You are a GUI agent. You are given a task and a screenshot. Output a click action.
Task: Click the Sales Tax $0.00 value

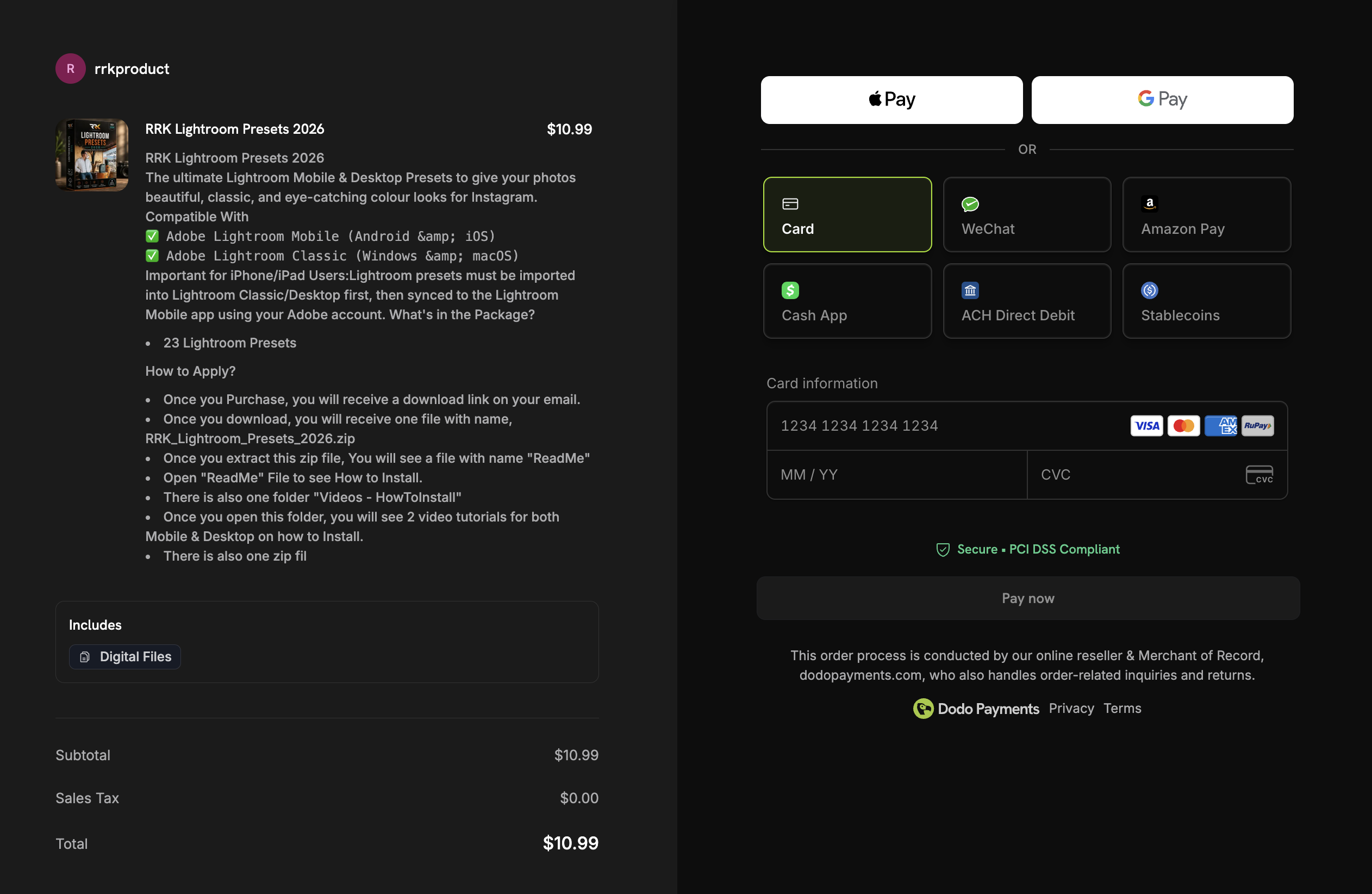(x=579, y=798)
